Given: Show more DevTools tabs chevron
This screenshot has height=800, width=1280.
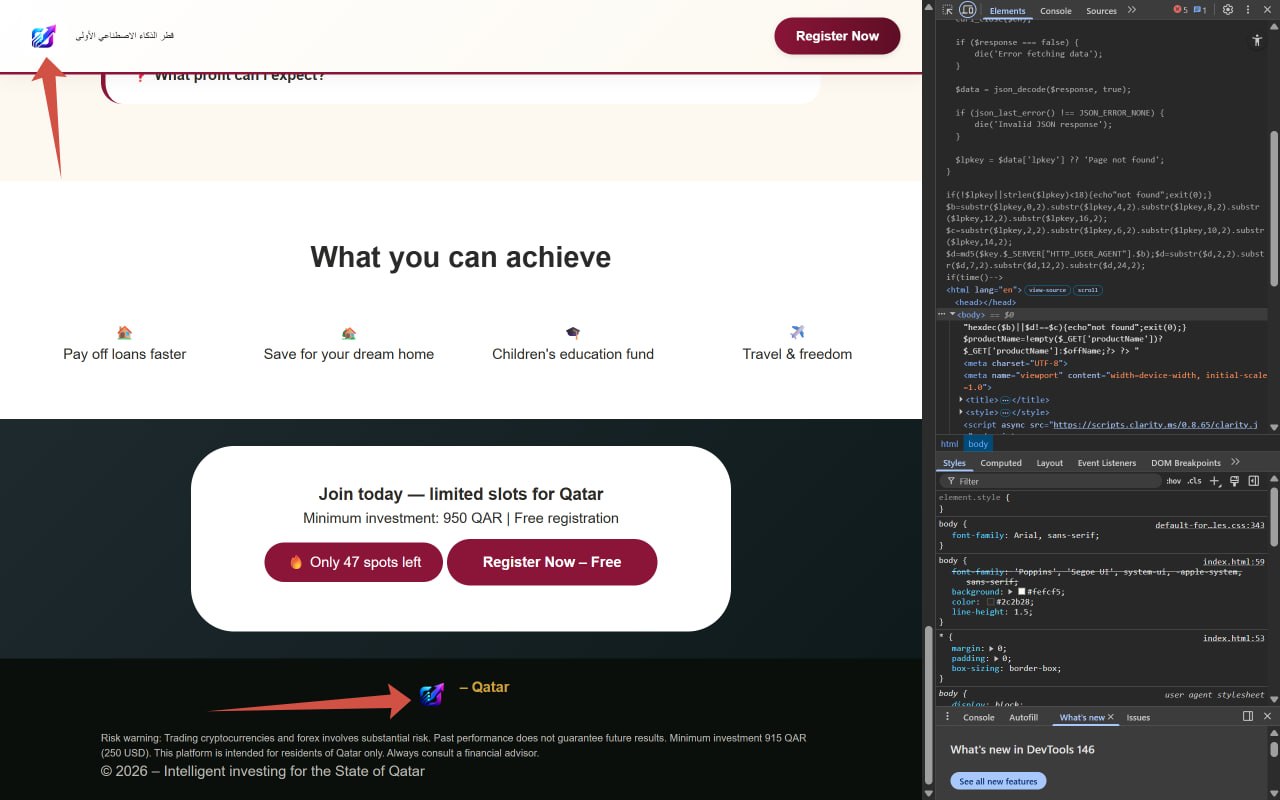Looking at the screenshot, I should click(x=1131, y=10).
